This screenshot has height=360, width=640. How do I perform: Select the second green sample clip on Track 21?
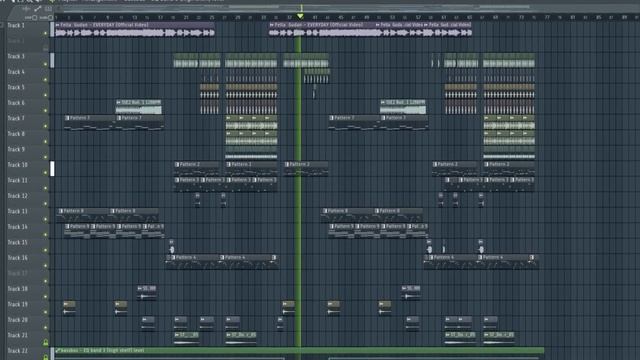coord(241,339)
